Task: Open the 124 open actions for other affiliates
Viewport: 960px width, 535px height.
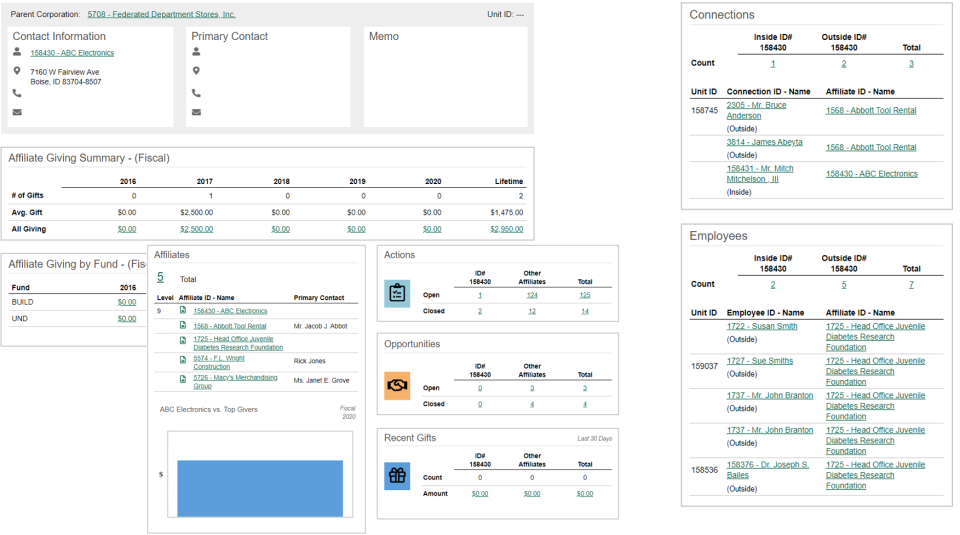Action: tap(532, 295)
